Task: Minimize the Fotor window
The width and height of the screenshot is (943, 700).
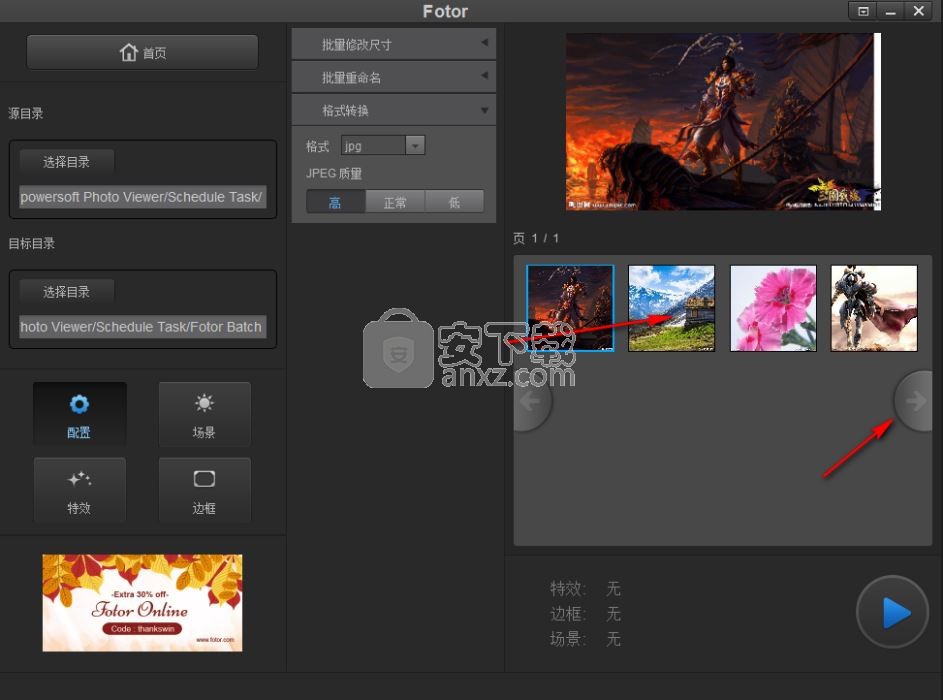Action: 891,11
